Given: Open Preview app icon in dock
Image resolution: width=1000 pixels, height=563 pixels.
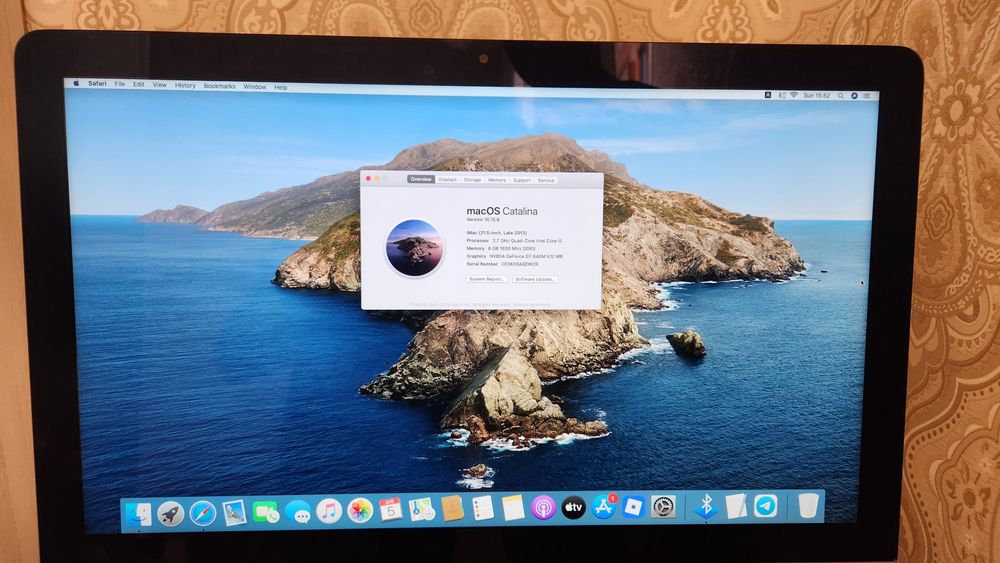Looking at the screenshot, I should pos(234,512).
